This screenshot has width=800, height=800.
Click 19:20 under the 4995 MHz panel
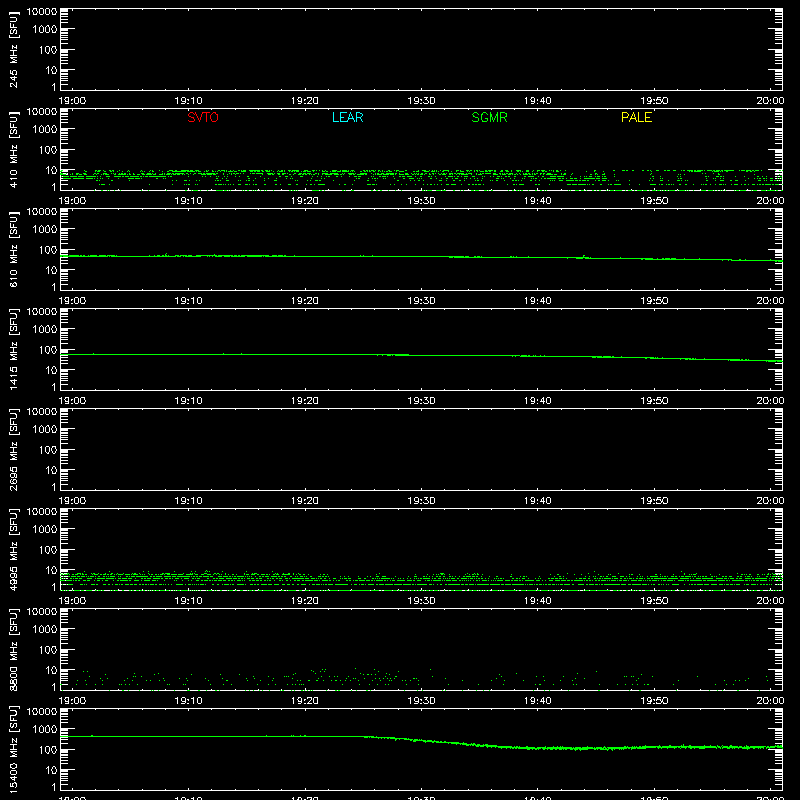click(305, 601)
